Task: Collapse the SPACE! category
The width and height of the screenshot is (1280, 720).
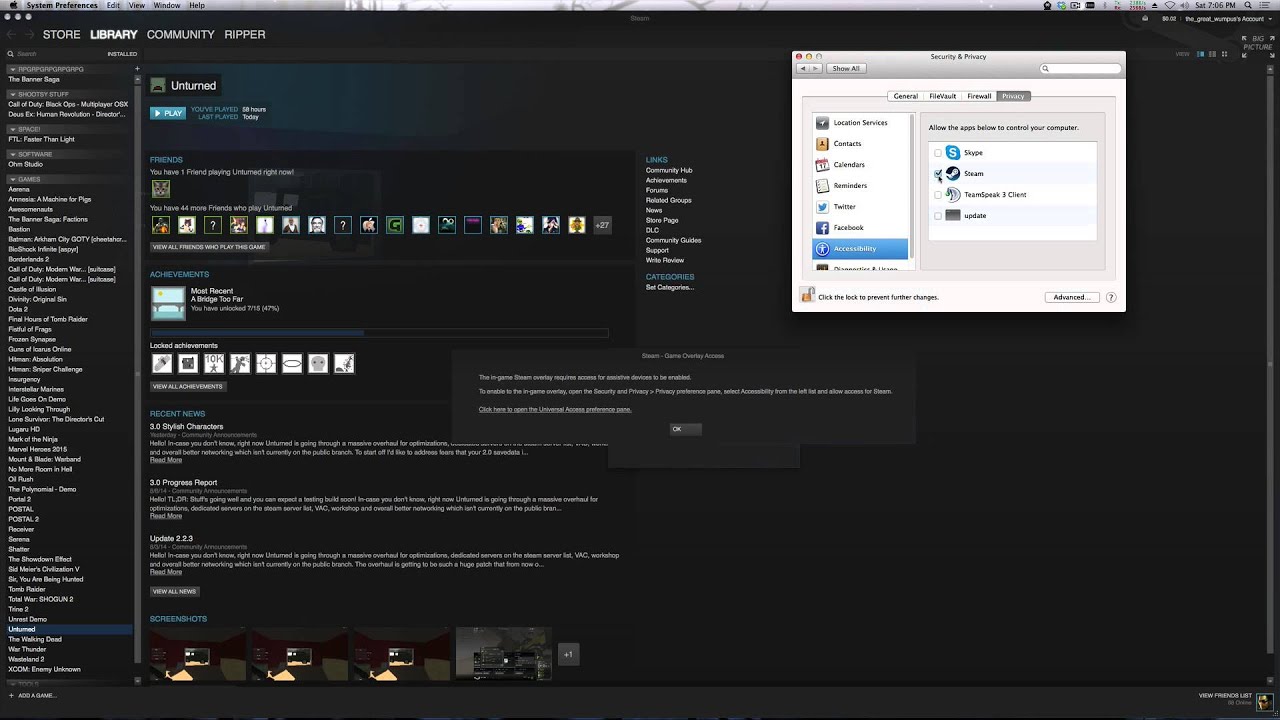Action: (x=12, y=129)
